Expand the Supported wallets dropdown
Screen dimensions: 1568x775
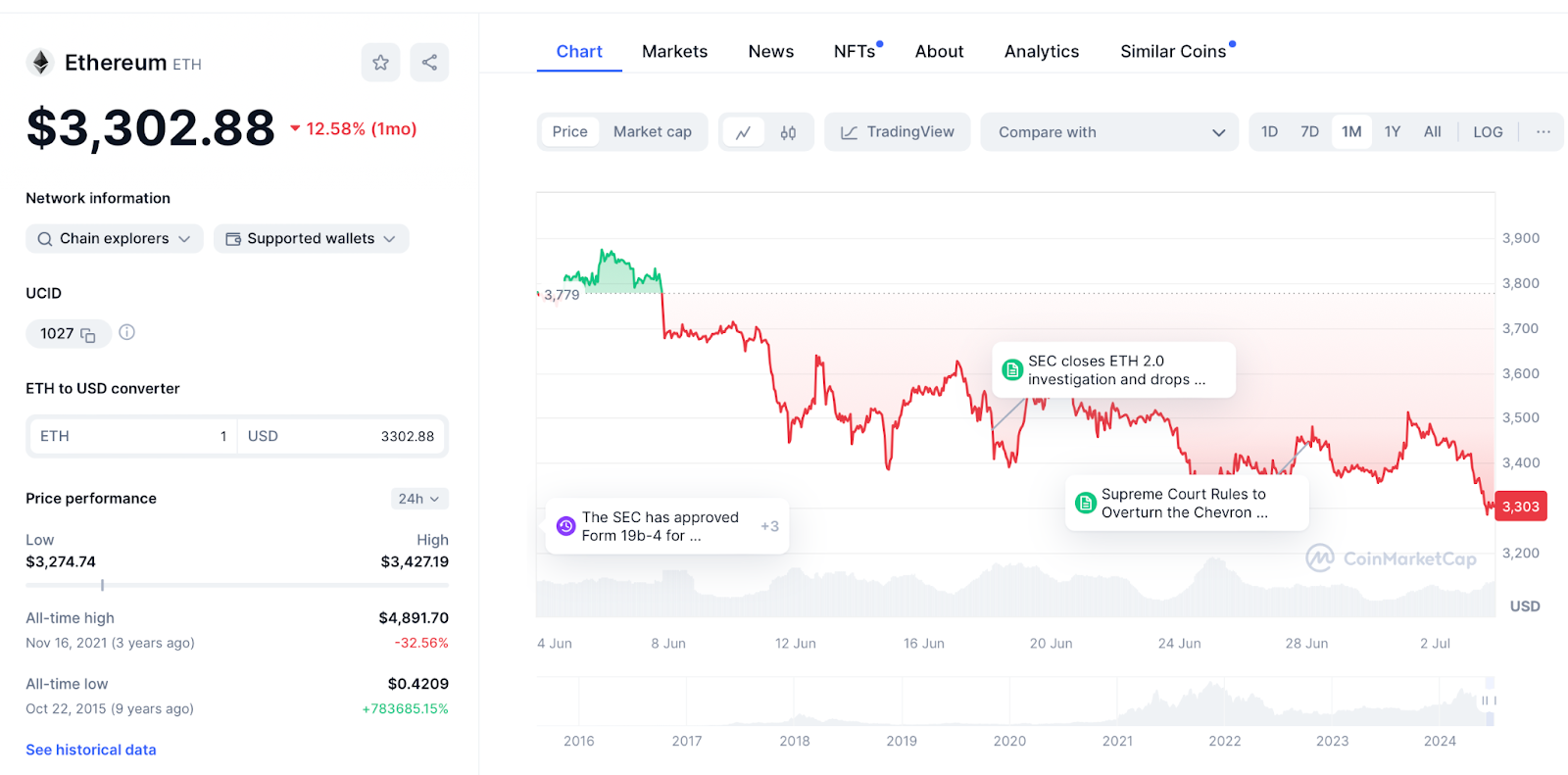[311, 239]
